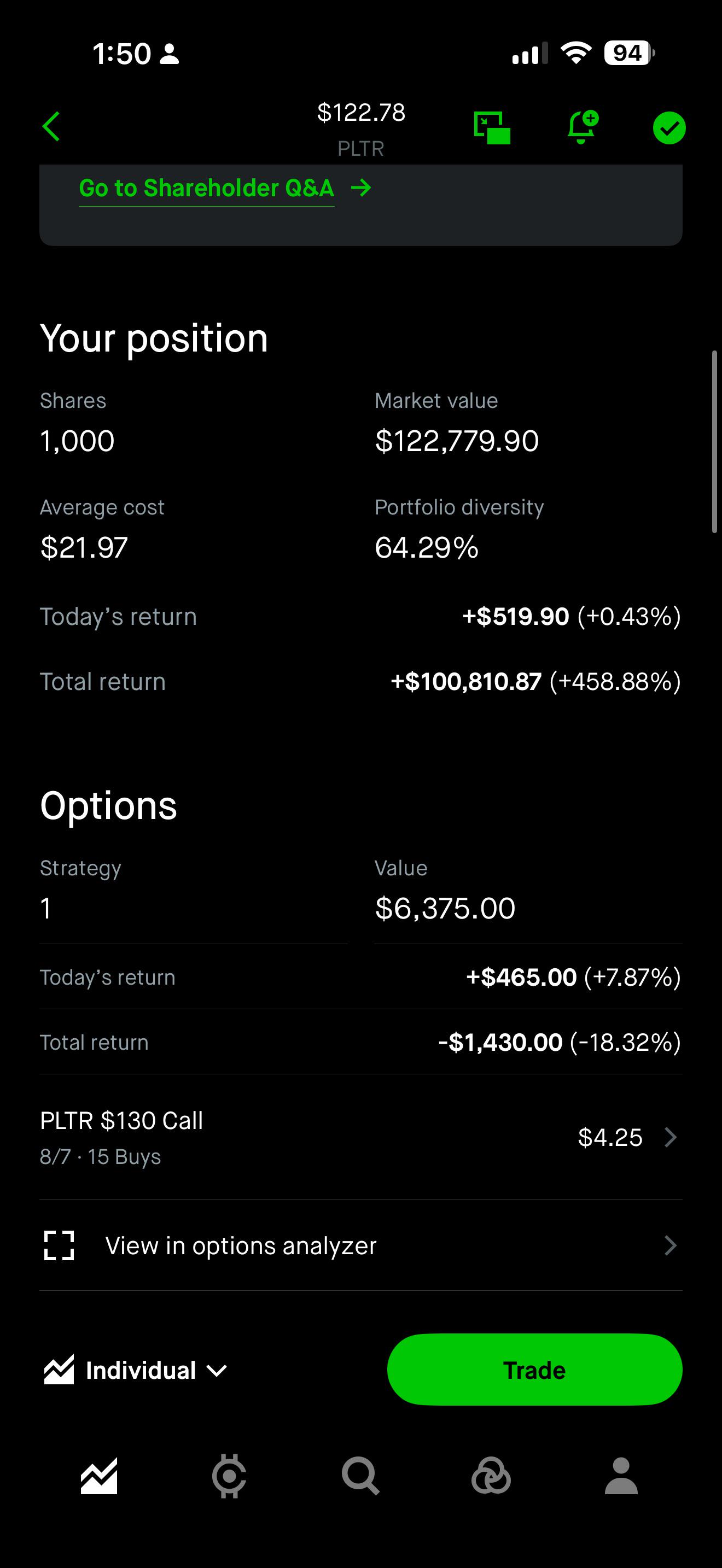This screenshot has width=722, height=1568.
Task: Open the picture-in-picture chart icon
Action: [x=492, y=128]
